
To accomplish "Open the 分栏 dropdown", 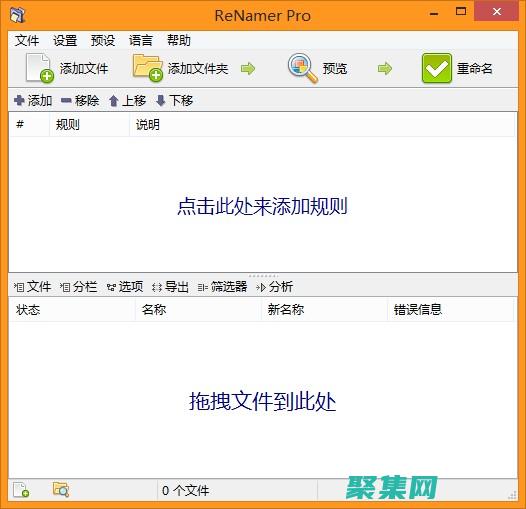I will point(78,287).
